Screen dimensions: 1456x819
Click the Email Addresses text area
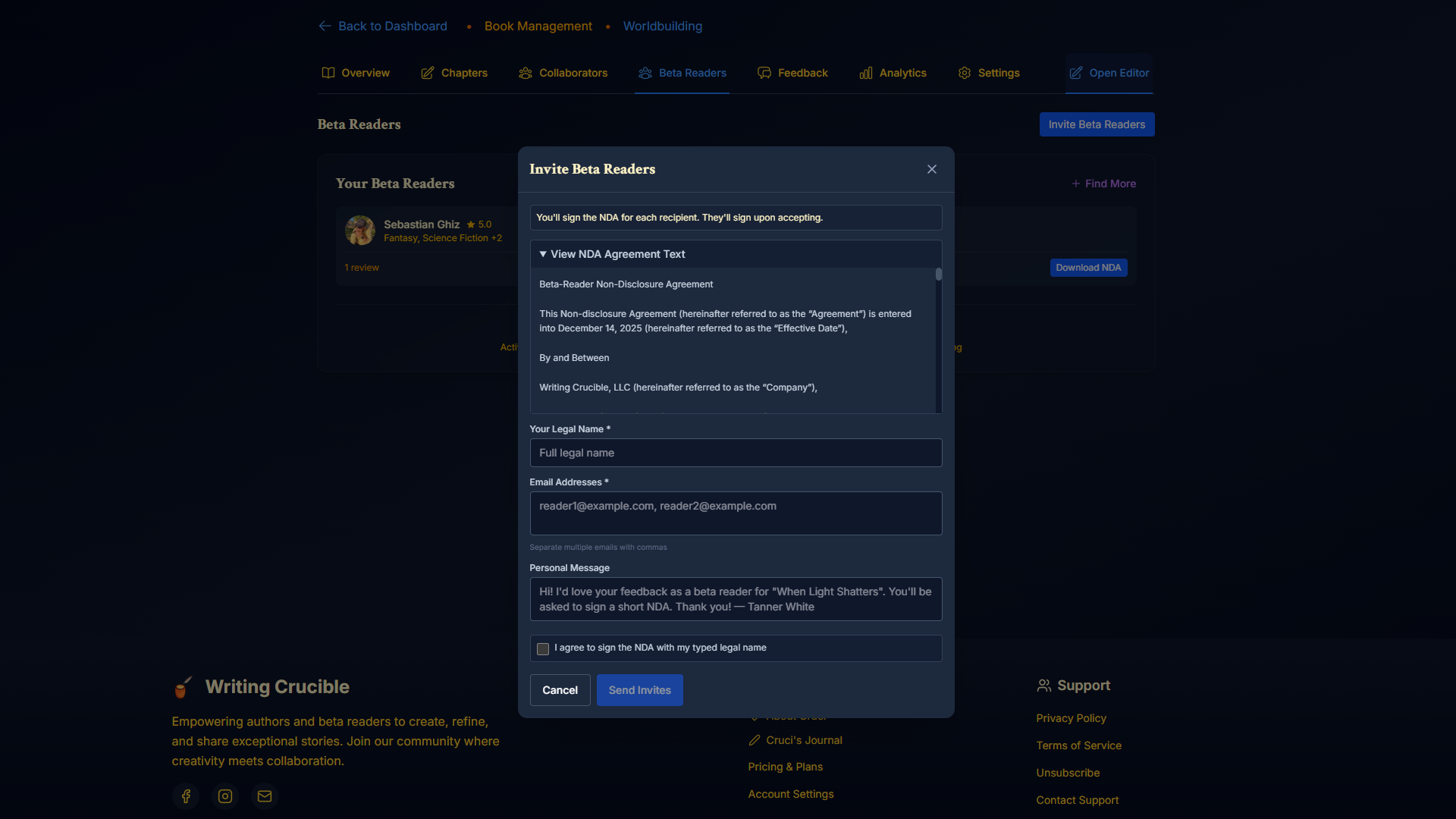736,513
